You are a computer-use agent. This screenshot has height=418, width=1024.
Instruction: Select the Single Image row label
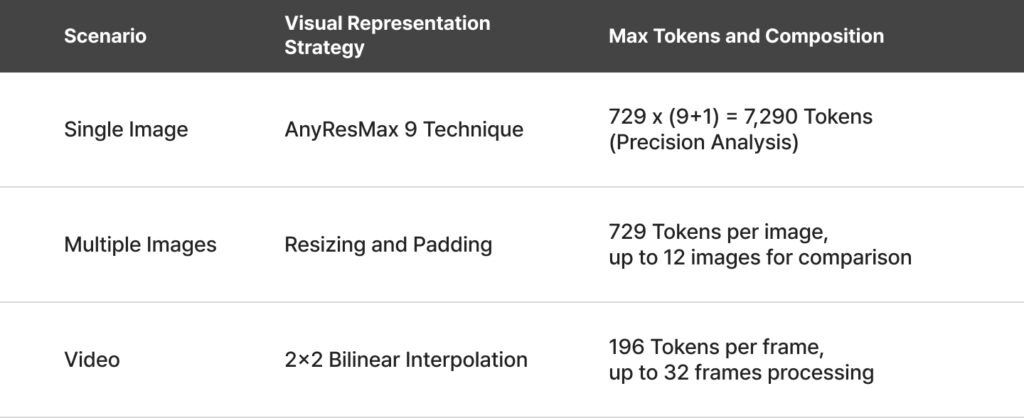tap(126, 130)
